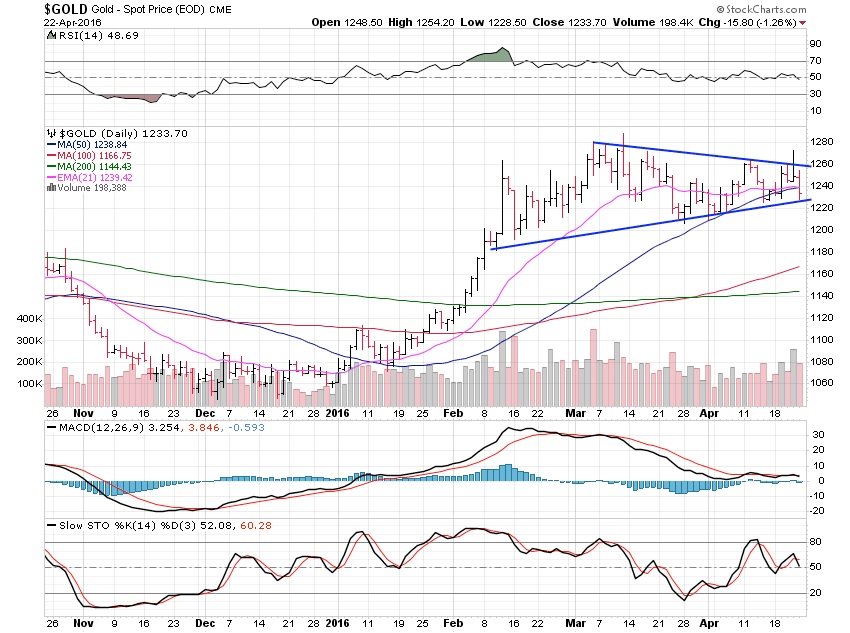Screen dimensions: 850x633
Task: Click the Feb label on price chart axis
Action: pos(453,413)
